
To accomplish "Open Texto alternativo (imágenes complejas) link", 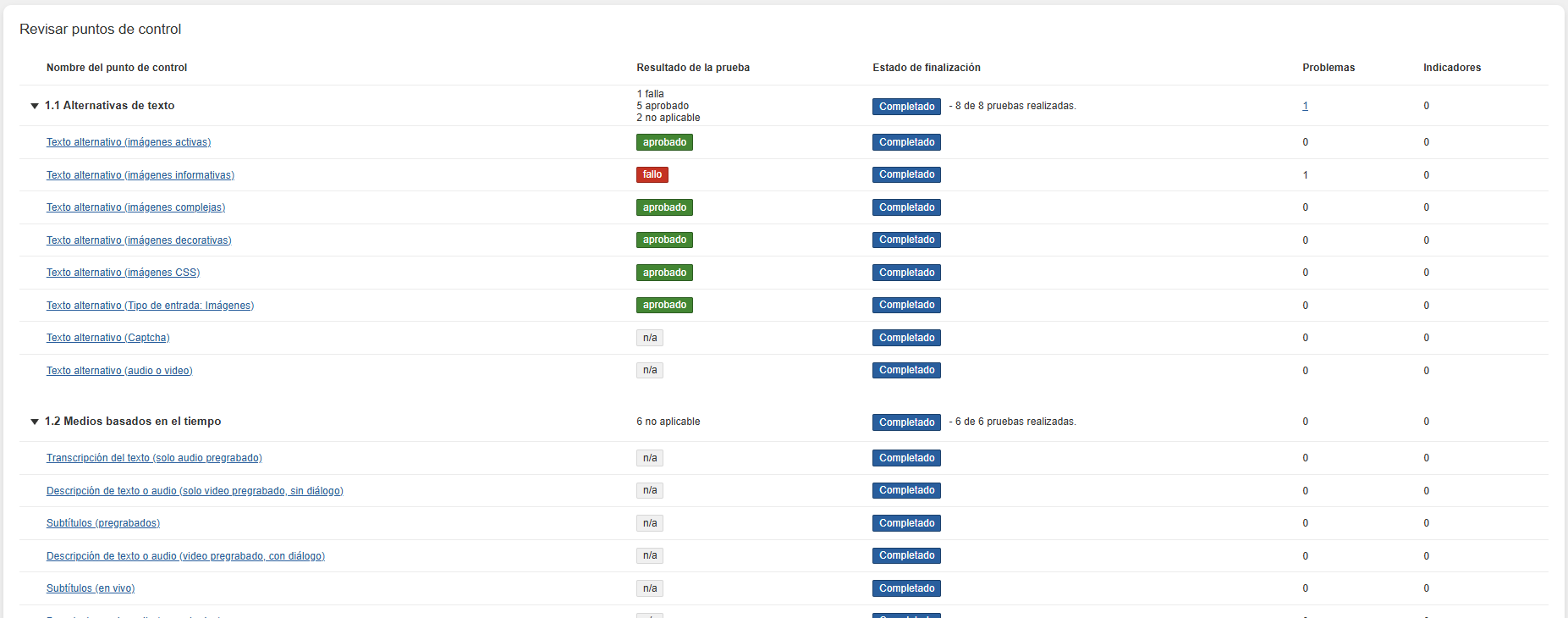I will pyautogui.click(x=135, y=207).
